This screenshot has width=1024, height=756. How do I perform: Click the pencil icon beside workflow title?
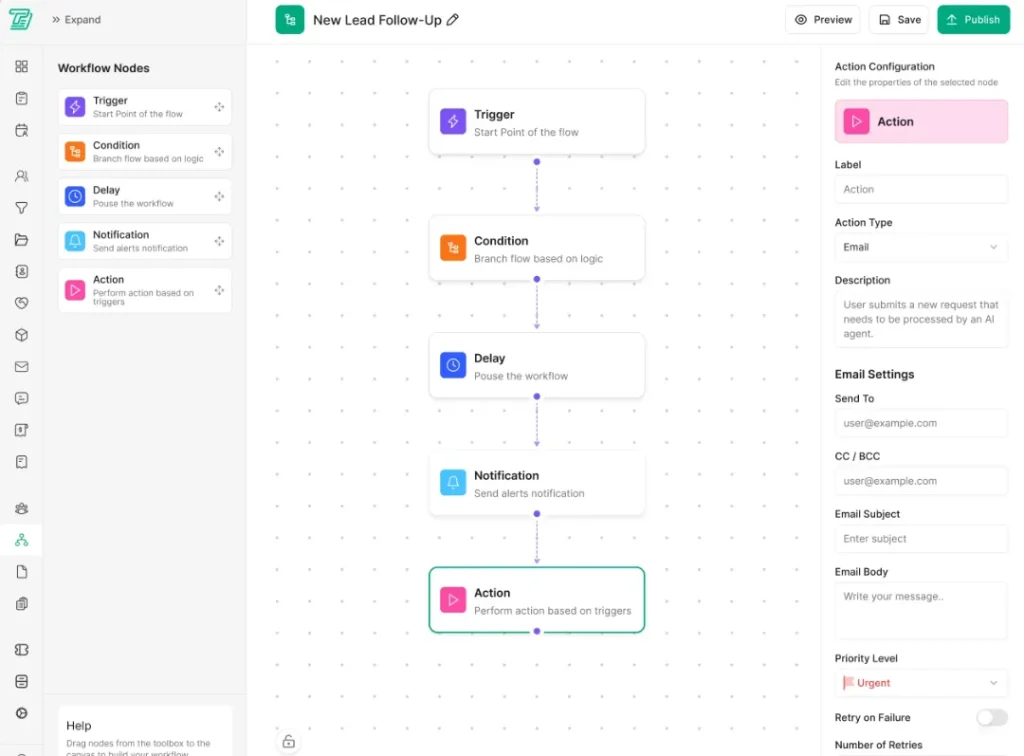(x=453, y=20)
